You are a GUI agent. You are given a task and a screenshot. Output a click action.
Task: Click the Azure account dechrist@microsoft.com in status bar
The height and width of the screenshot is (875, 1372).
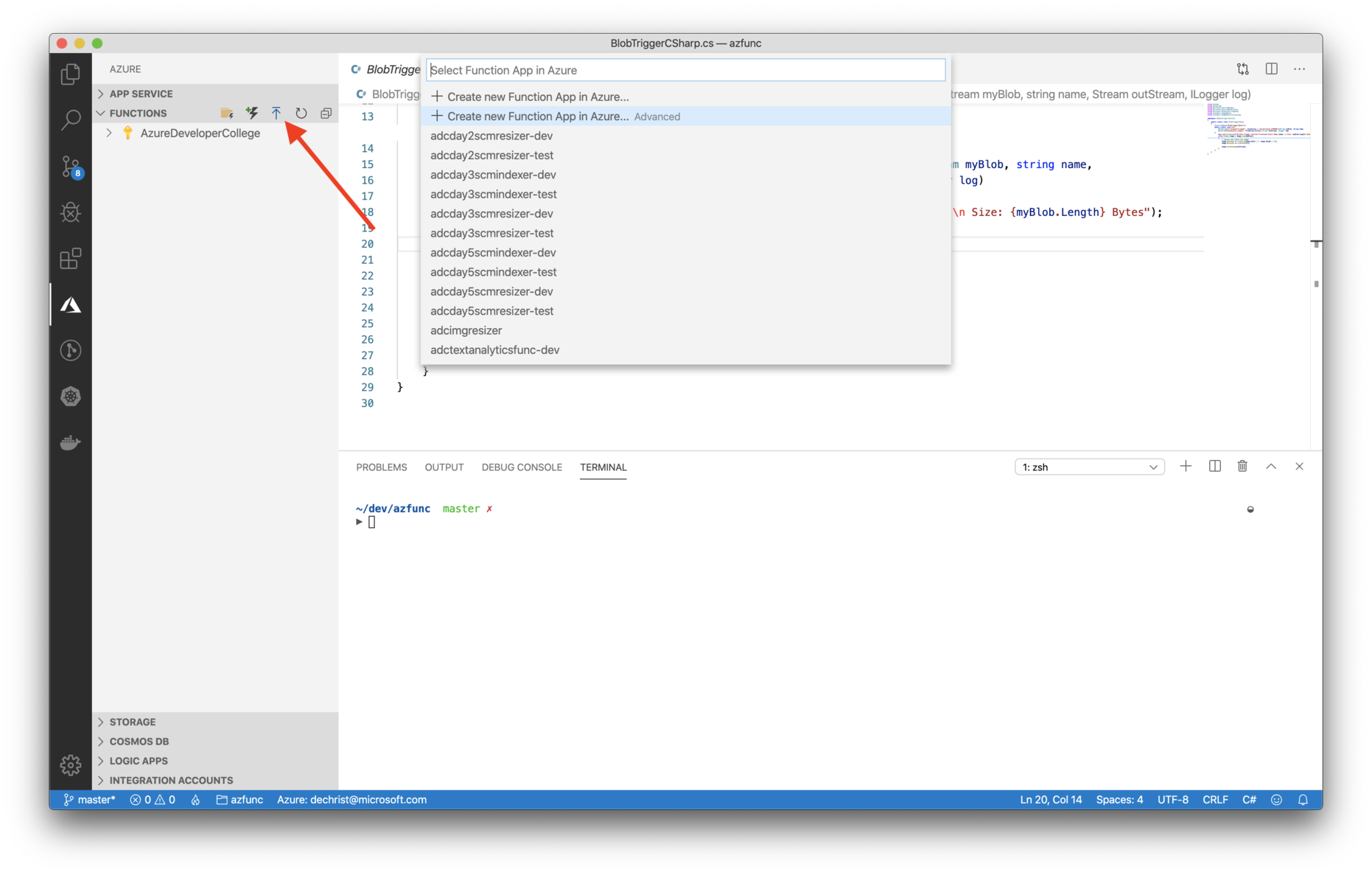click(351, 799)
